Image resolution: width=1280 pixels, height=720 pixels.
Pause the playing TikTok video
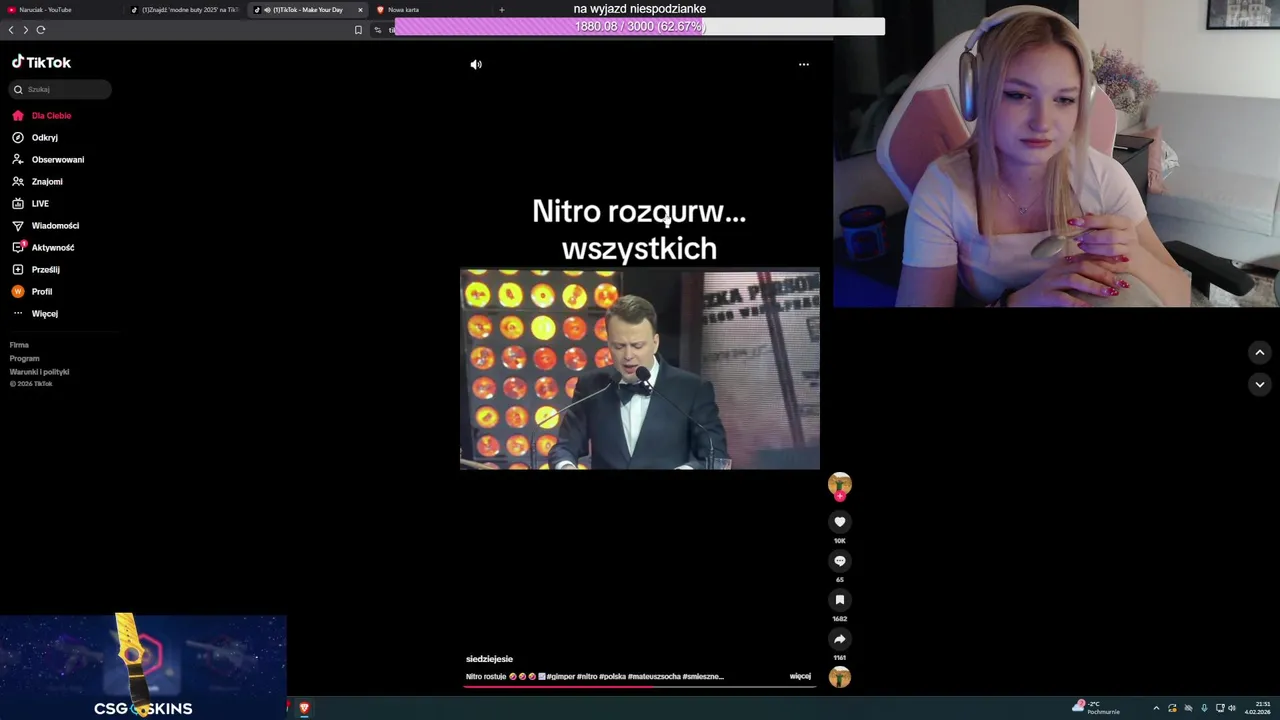639,368
